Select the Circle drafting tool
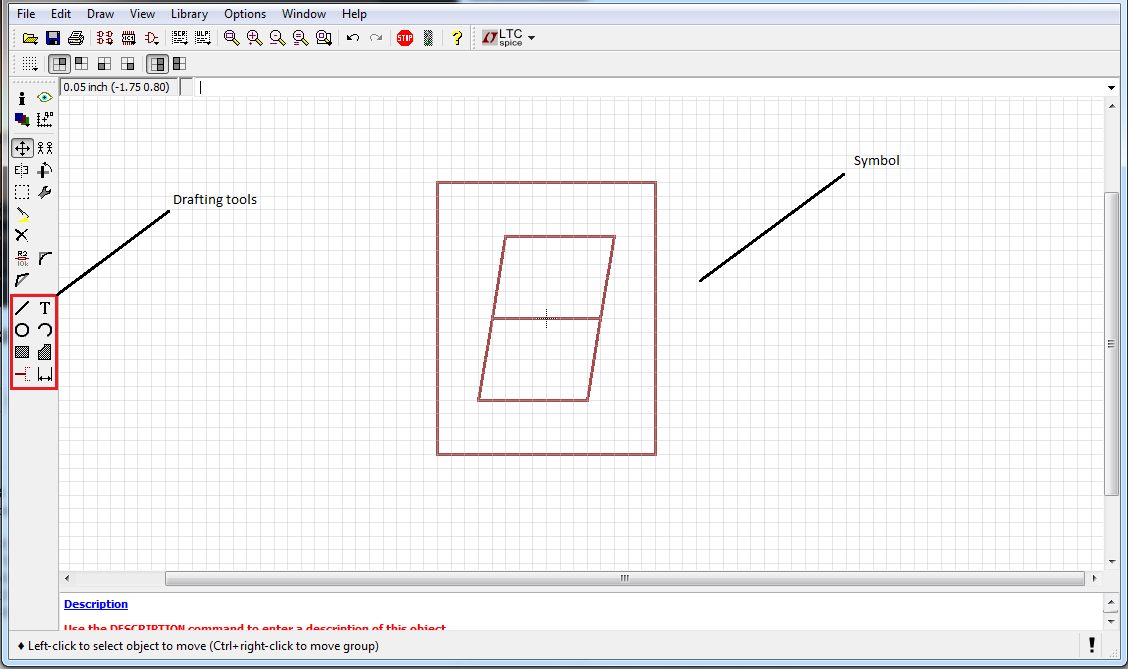The width and height of the screenshot is (1128, 670). 21,330
